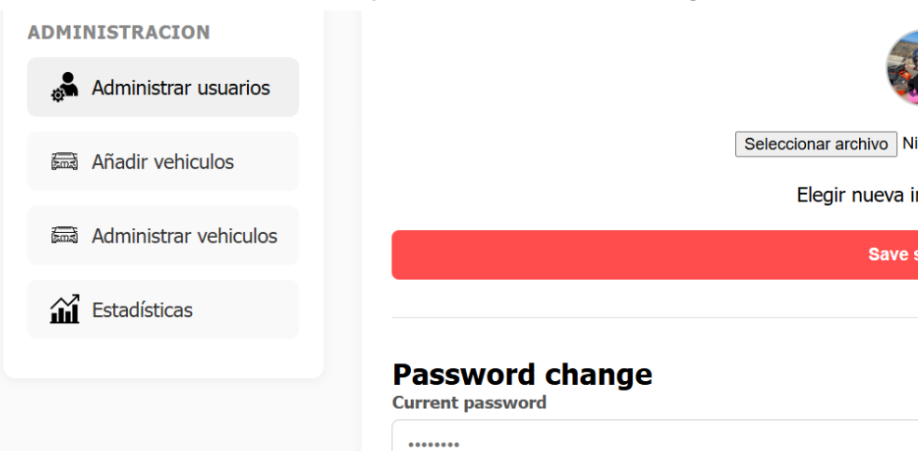This screenshot has height=453, width=918.
Task: Click the Password change heading
Action: coord(522,374)
